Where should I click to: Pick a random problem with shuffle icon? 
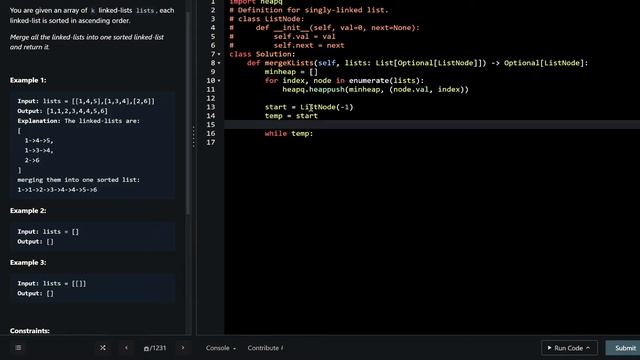(103, 348)
